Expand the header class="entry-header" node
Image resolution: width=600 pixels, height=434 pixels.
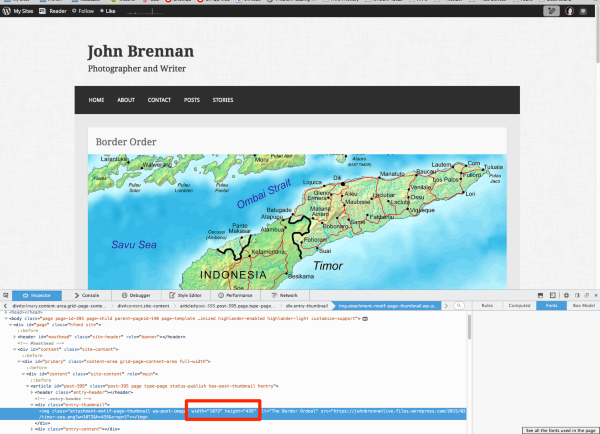[x=32, y=392]
